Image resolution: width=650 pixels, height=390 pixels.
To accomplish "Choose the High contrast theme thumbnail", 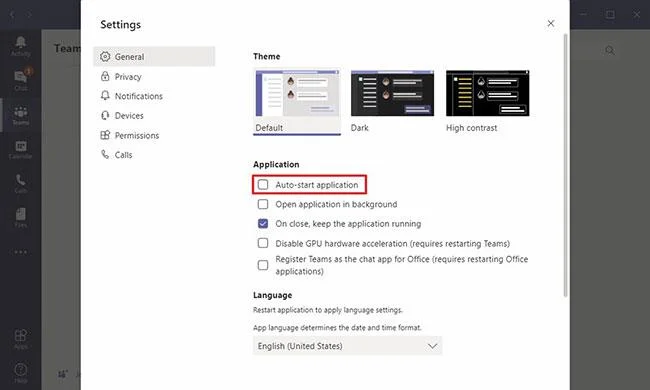I will click(488, 93).
